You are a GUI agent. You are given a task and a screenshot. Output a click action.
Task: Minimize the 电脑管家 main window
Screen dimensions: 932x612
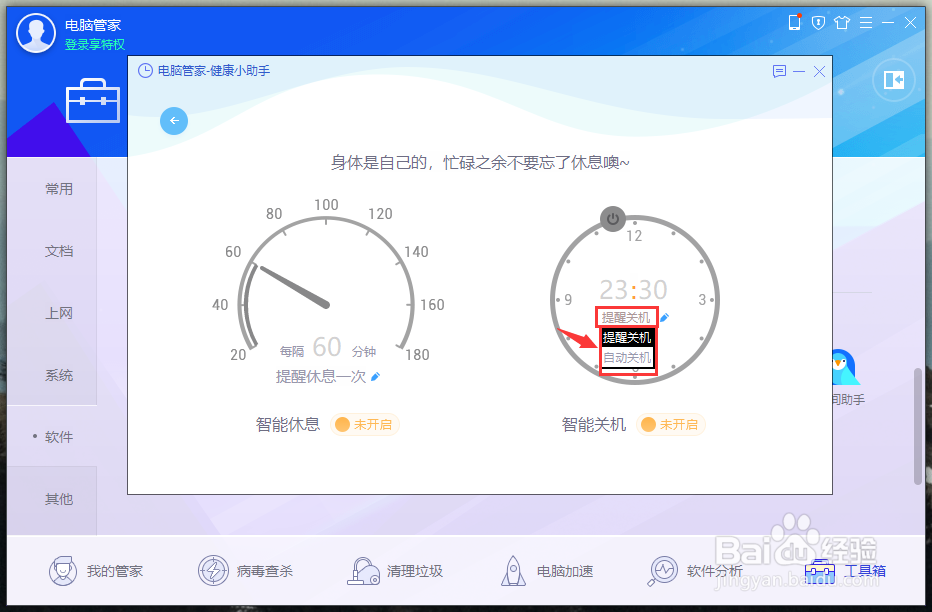pyautogui.click(x=888, y=23)
